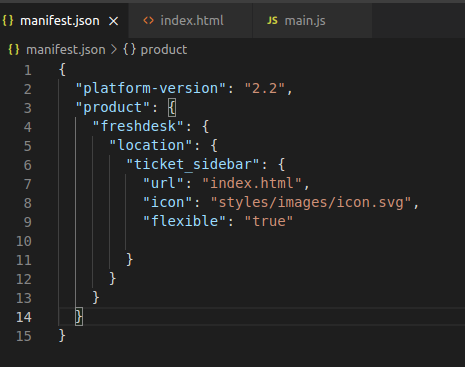Screen dimensions: 465x367
Task: Click the "url" key
Action: tap(163, 183)
